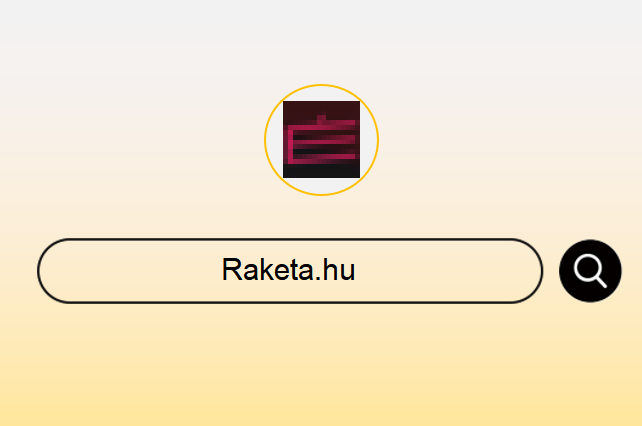
Task: Select the circular yellow-ringed avatar
Action: (x=321, y=140)
